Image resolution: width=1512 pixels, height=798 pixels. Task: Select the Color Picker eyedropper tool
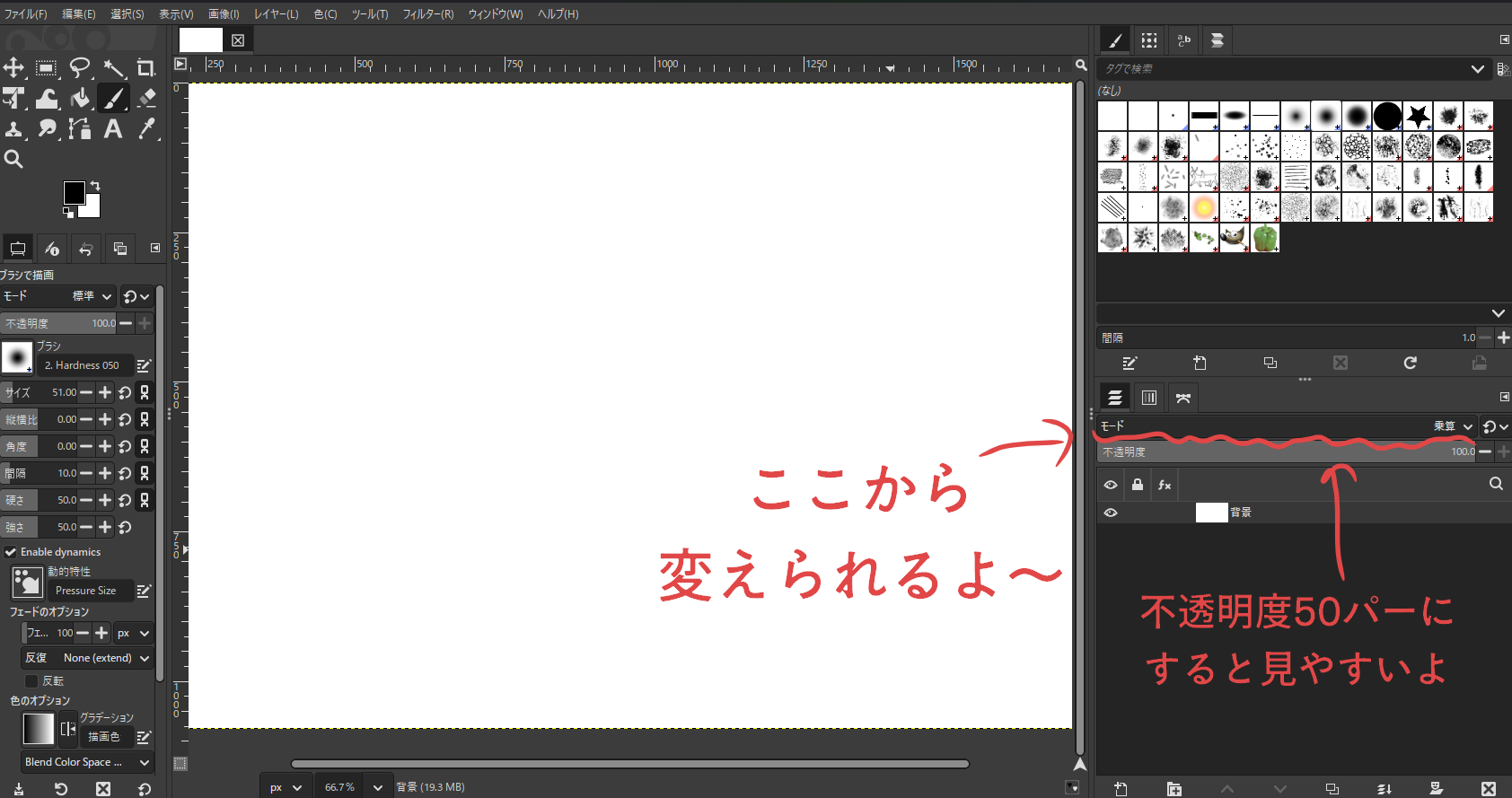click(146, 129)
